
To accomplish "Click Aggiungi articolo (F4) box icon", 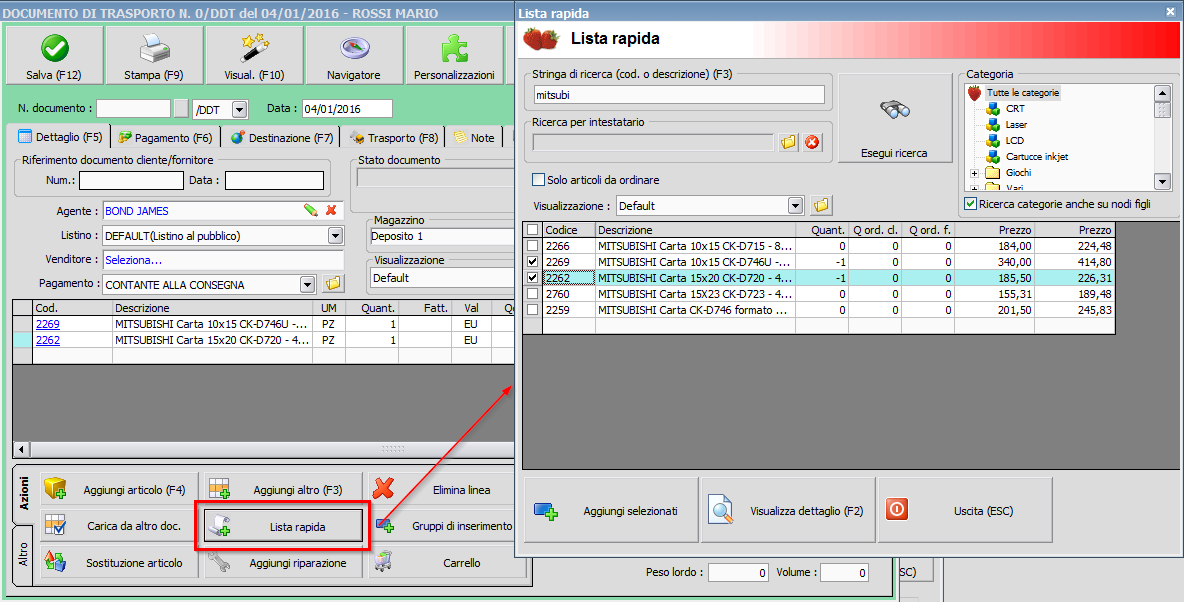I will pyautogui.click(x=57, y=489).
